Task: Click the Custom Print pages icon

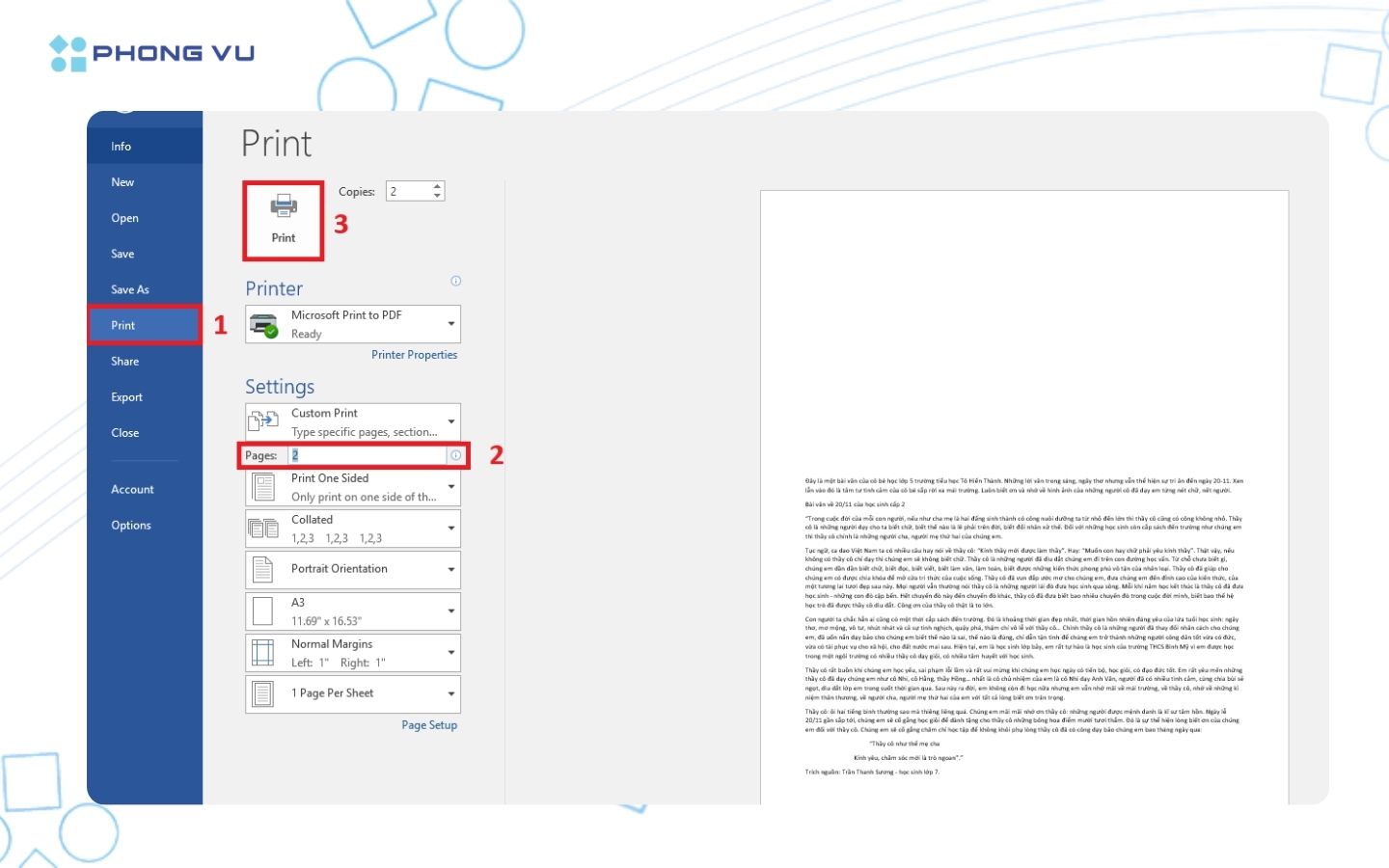Action: pyautogui.click(x=264, y=421)
